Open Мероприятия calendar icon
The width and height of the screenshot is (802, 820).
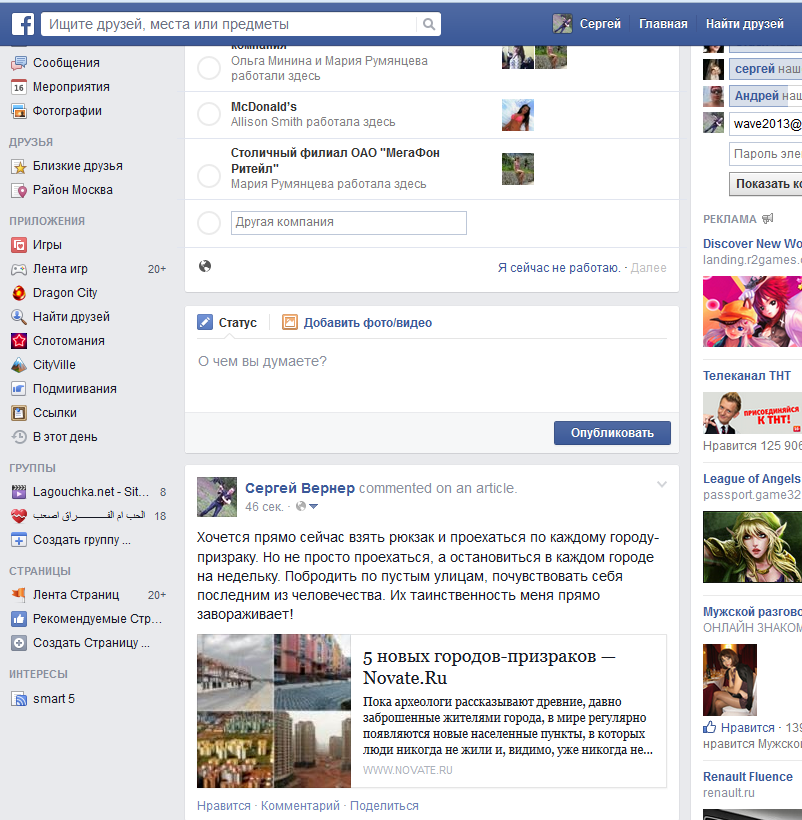[19, 87]
